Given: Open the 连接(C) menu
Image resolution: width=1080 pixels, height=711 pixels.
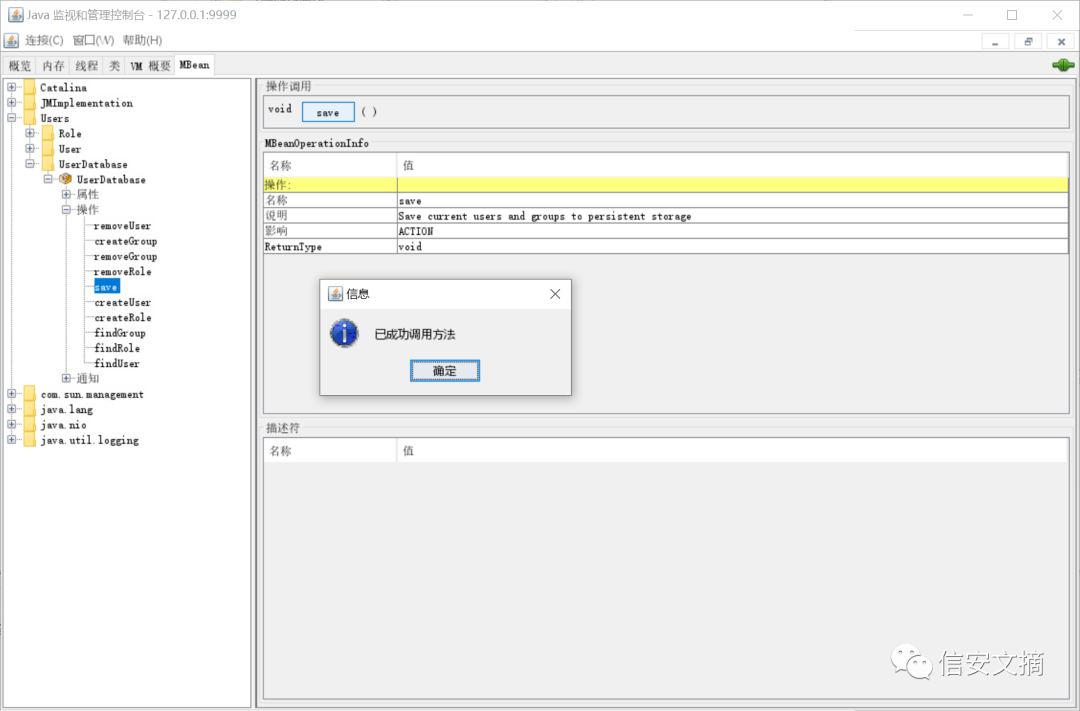Looking at the screenshot, I should [44, 40].
